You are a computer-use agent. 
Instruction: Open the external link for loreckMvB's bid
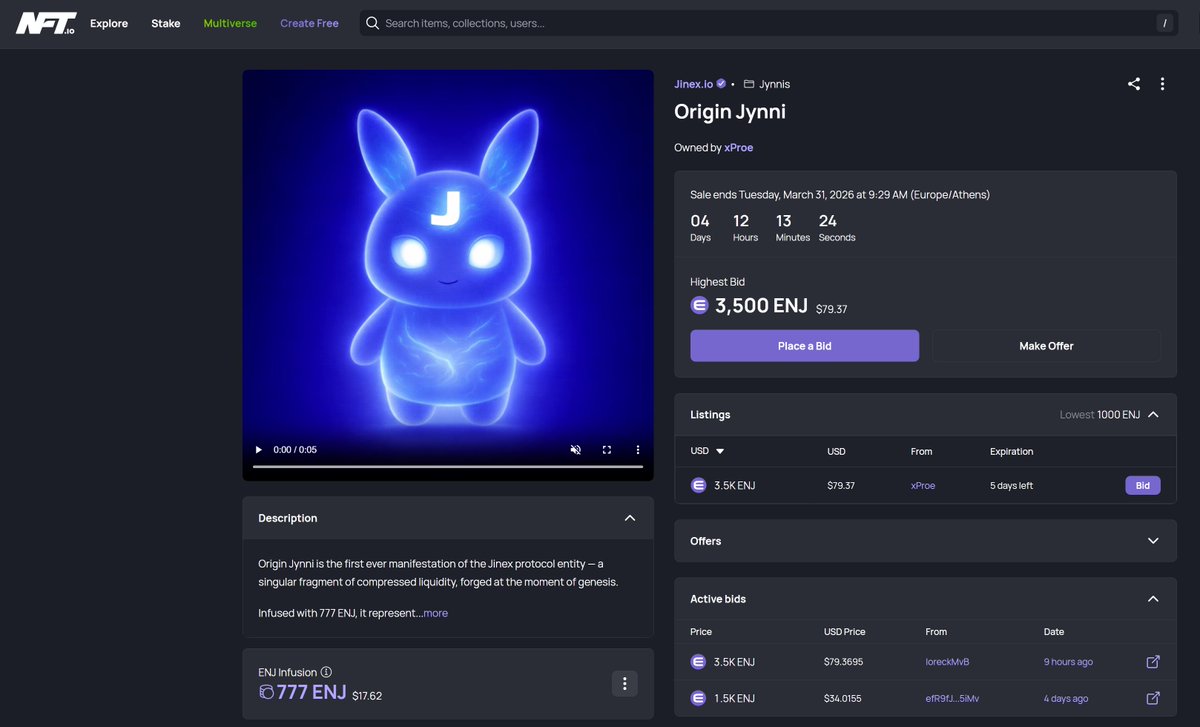point(1152,661)
